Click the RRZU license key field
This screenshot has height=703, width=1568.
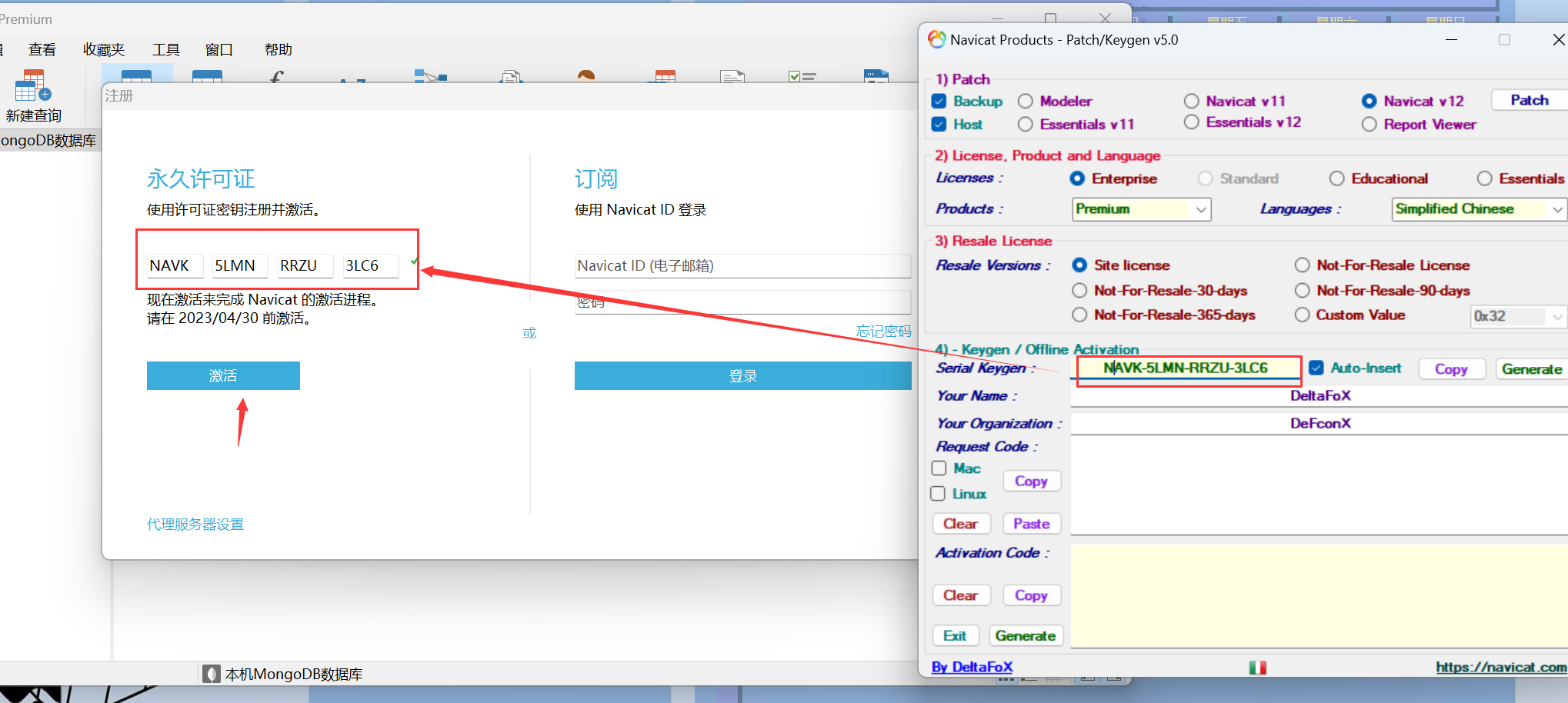305,265
